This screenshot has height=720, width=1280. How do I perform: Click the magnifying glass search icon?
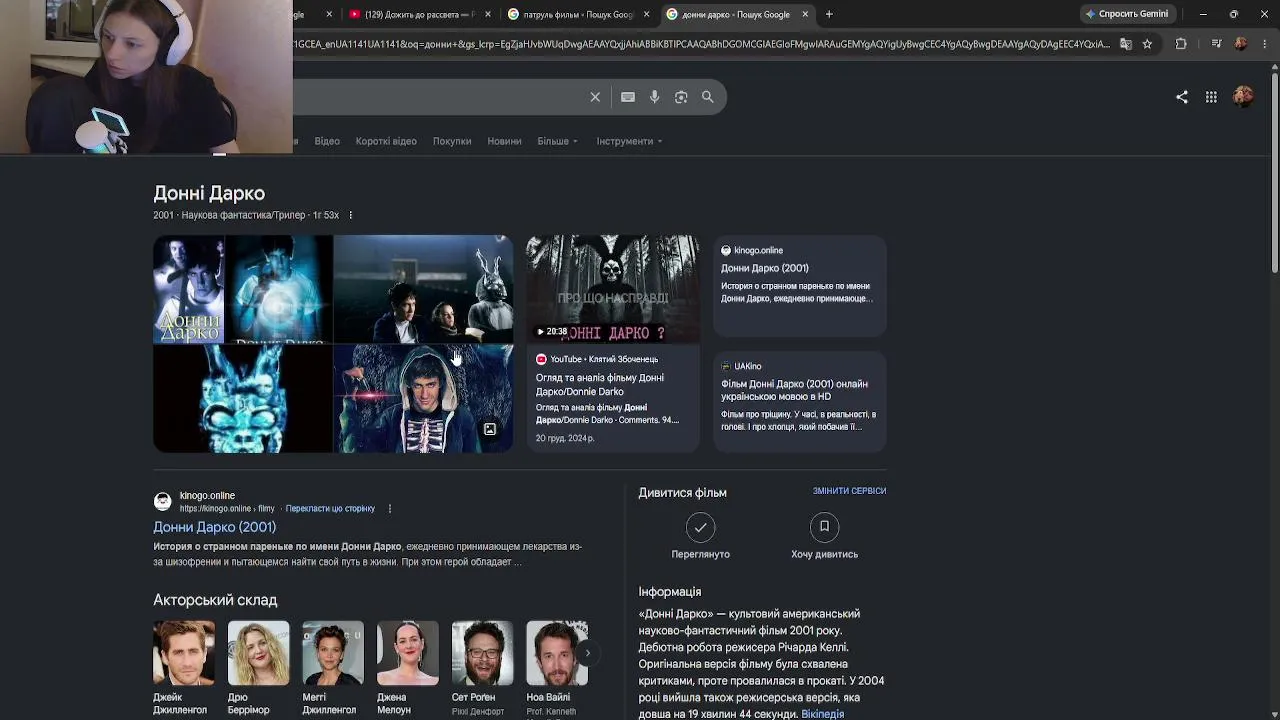(708, 97)
